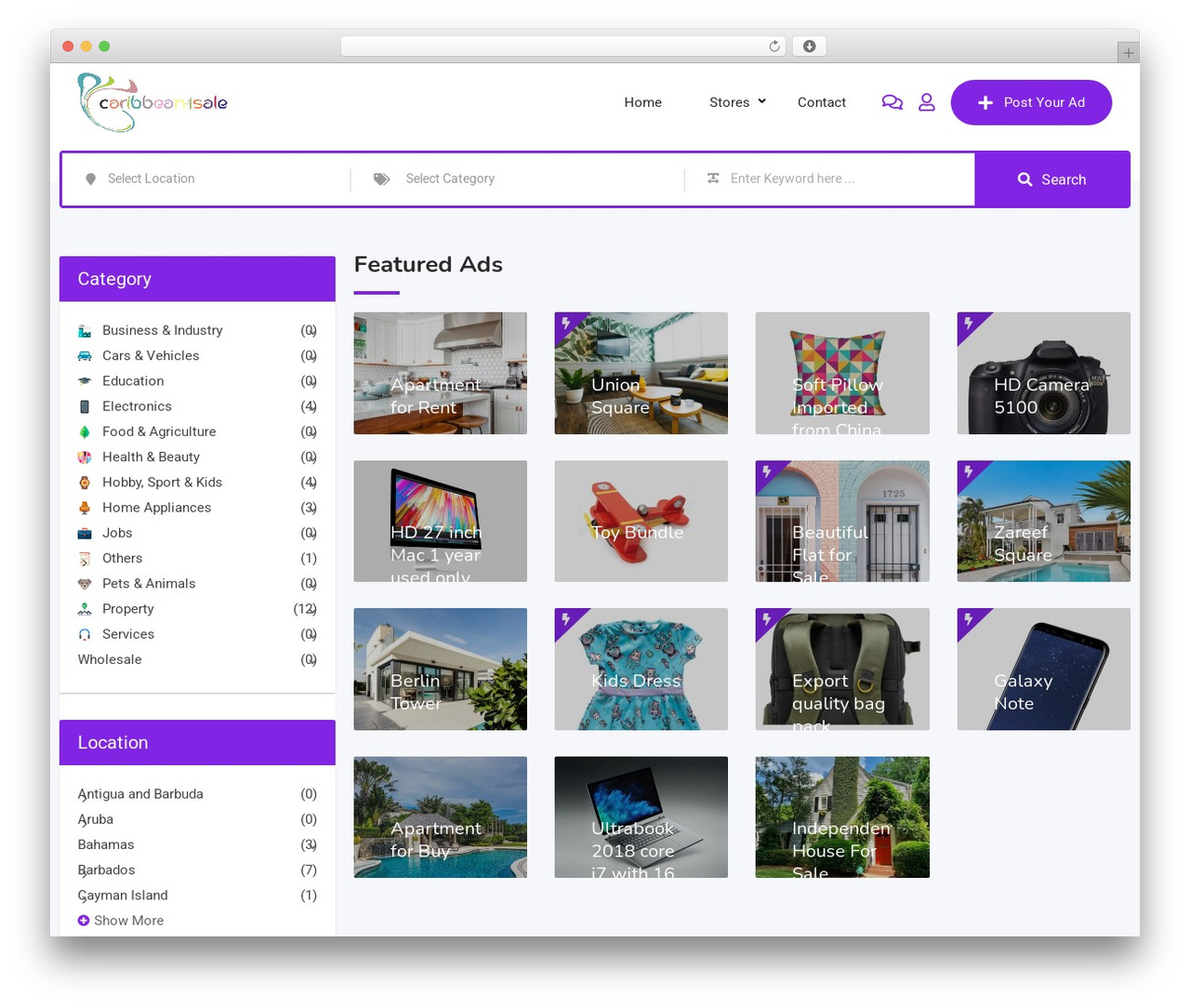Screen dimensions: 1190x1008
Task: Open the Beautiful Flat for Sale ad
Action: click(842, 522)
